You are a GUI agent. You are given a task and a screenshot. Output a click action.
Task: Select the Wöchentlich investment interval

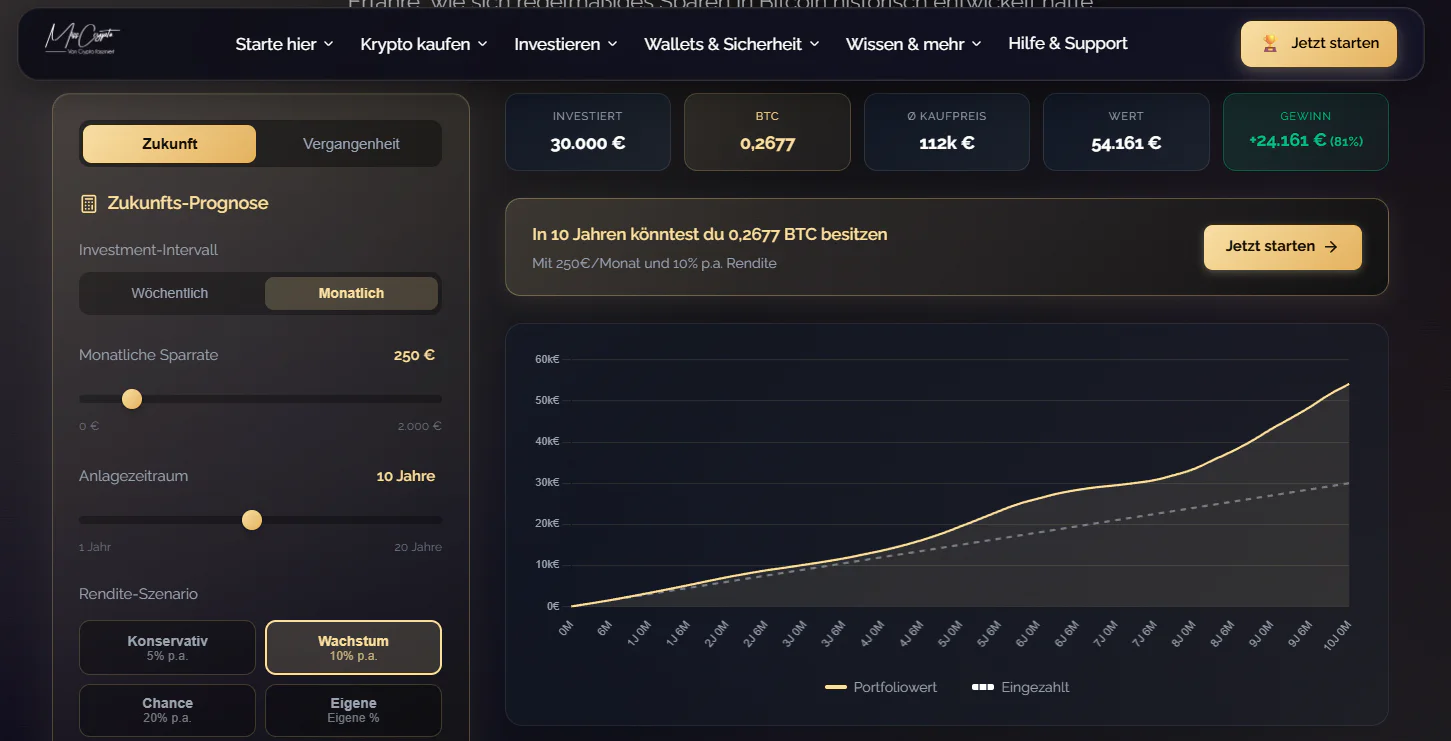tap(170, 294)
